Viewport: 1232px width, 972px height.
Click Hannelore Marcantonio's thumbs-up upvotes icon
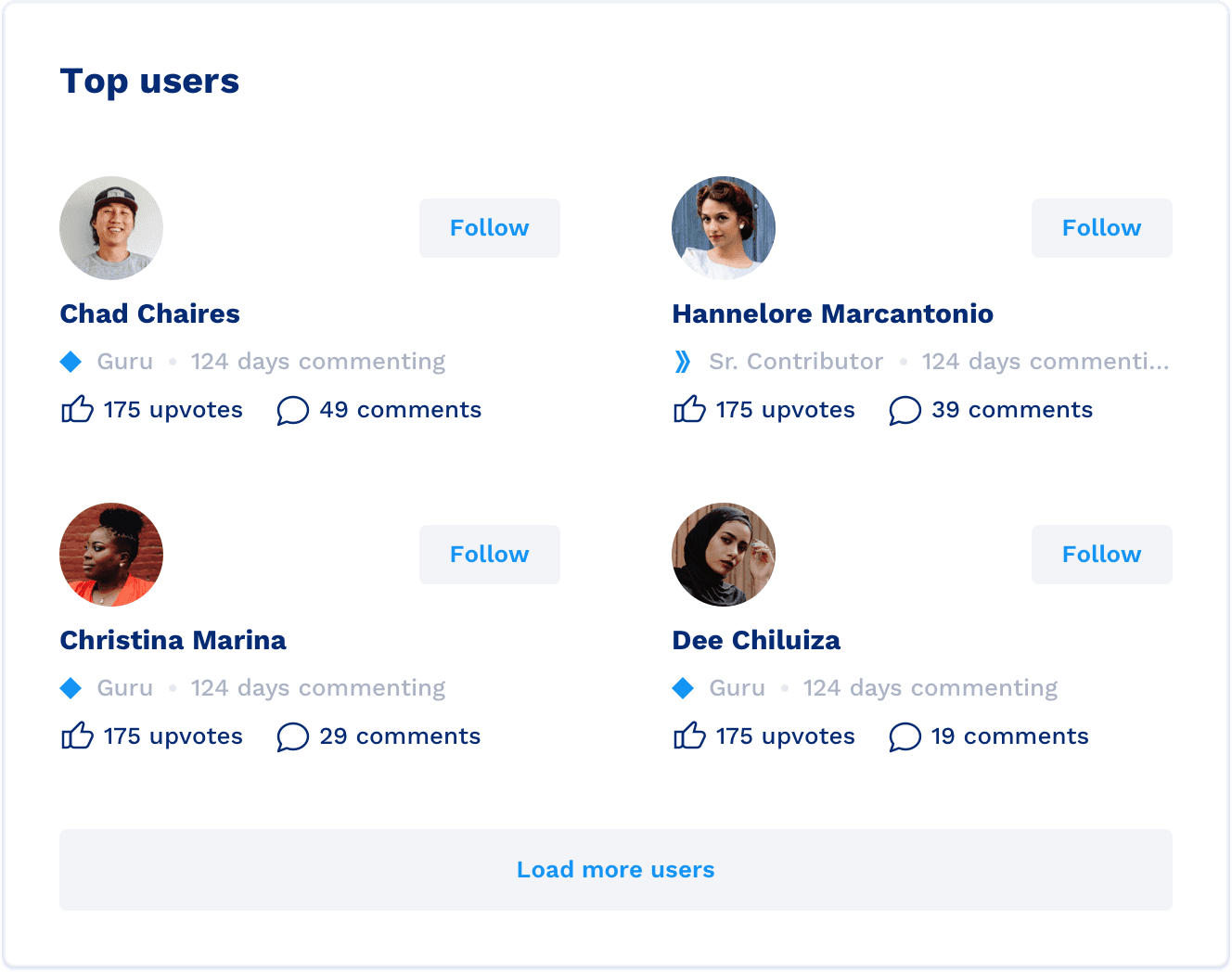click(689, 409)
